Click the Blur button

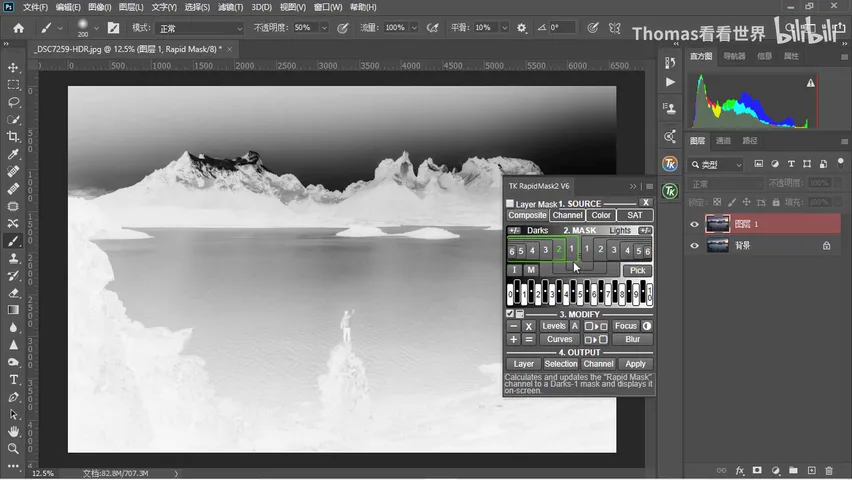[x=632, y=339]
